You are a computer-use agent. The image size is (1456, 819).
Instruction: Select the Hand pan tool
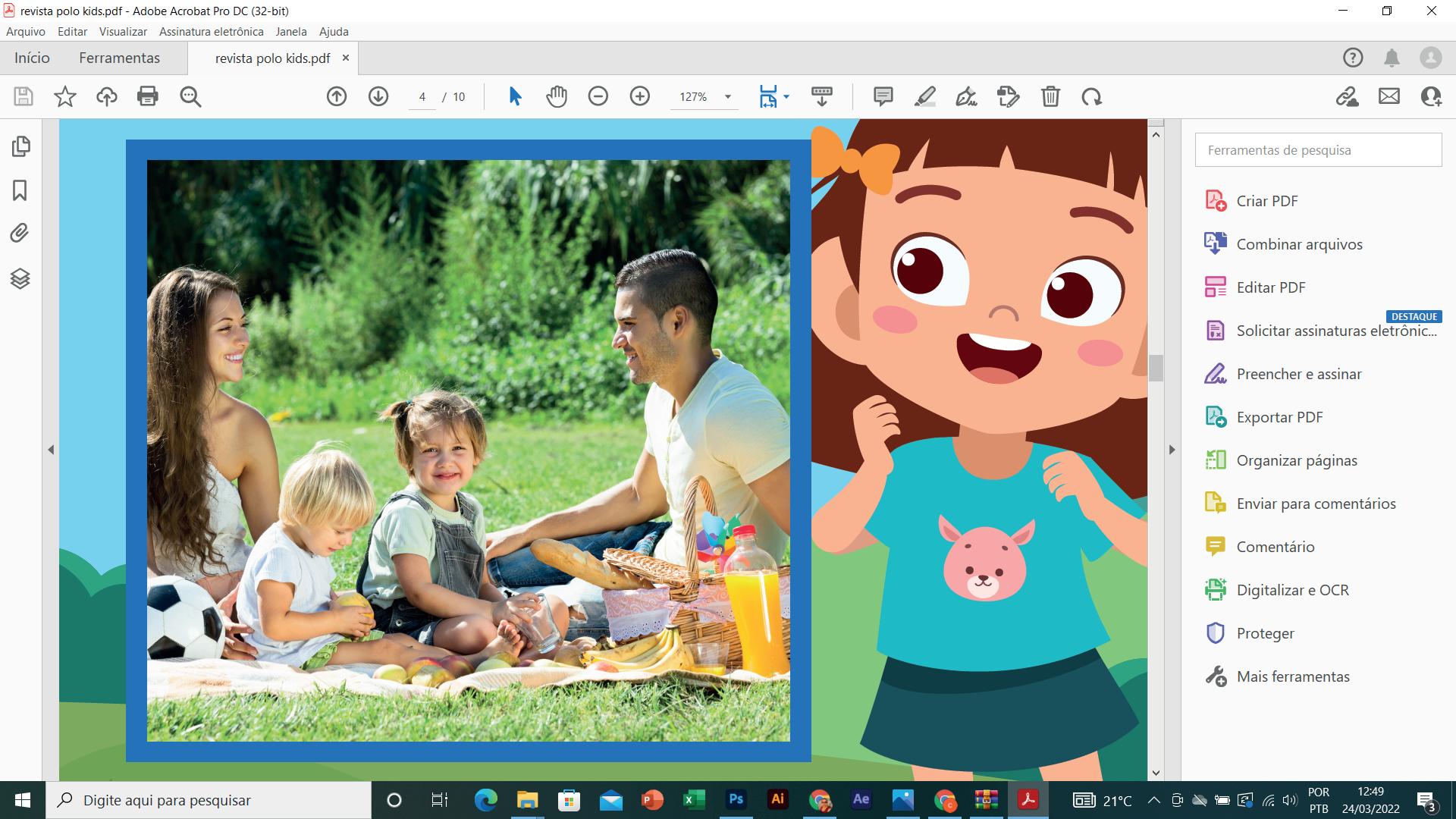(557, 96)
